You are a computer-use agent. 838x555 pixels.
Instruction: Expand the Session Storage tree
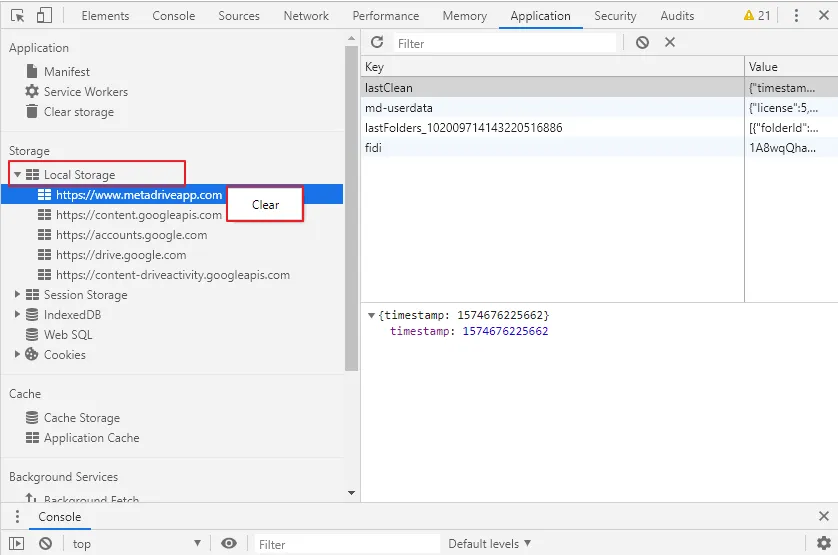(x=17, y=295)
